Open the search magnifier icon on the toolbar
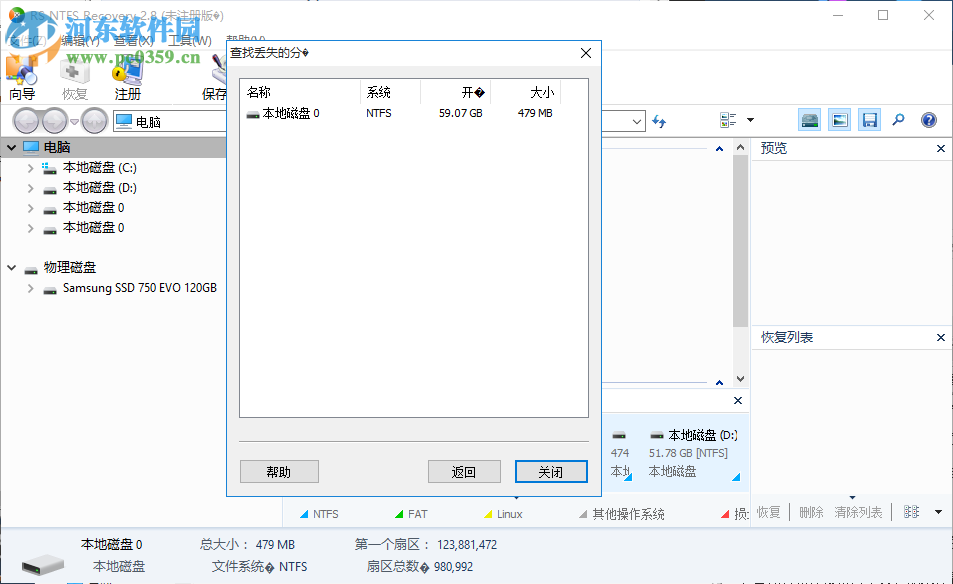 (x=898, y=119)
